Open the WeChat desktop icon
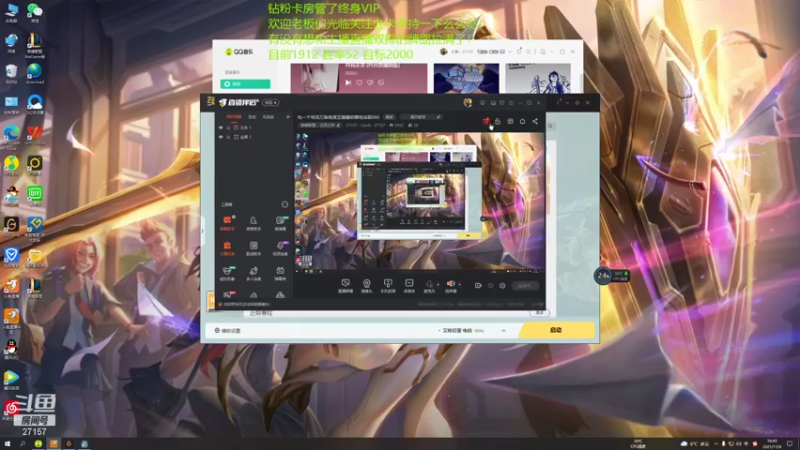Screen dimensions: 800x450 coord(35,12)
